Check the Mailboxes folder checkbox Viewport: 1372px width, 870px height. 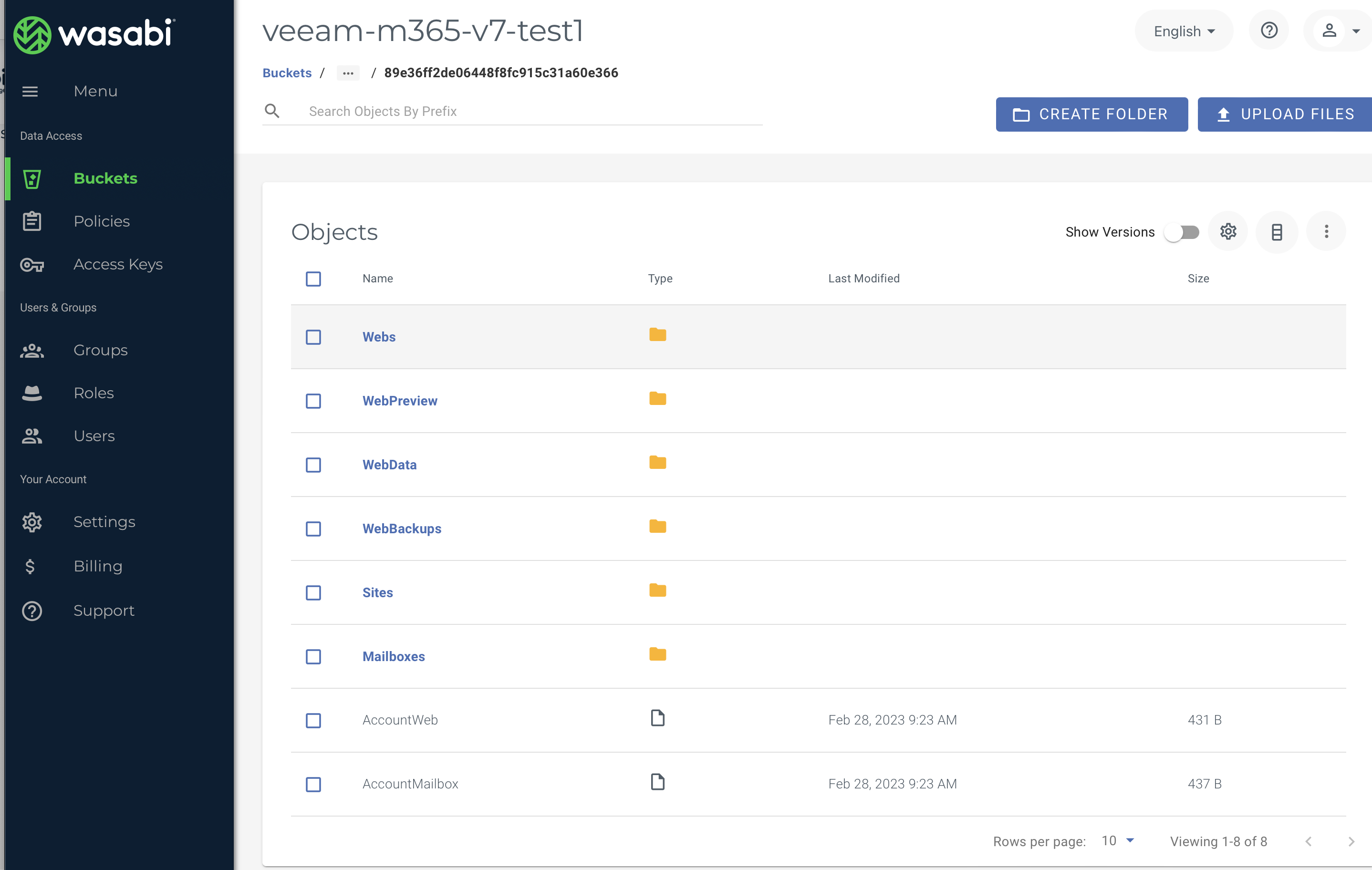[x=313, y=656]
